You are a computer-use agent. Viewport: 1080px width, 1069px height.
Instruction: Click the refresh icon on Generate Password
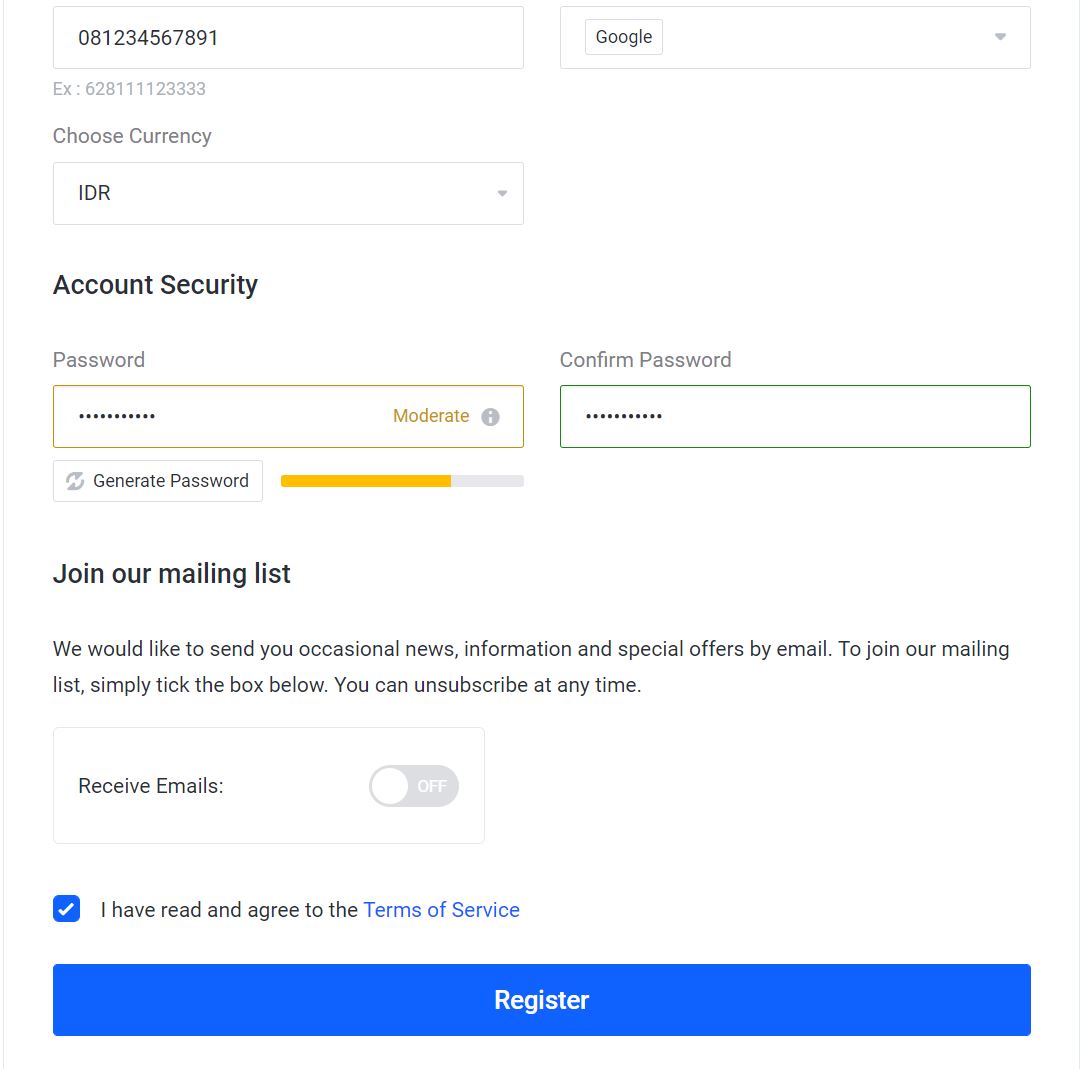73,481
